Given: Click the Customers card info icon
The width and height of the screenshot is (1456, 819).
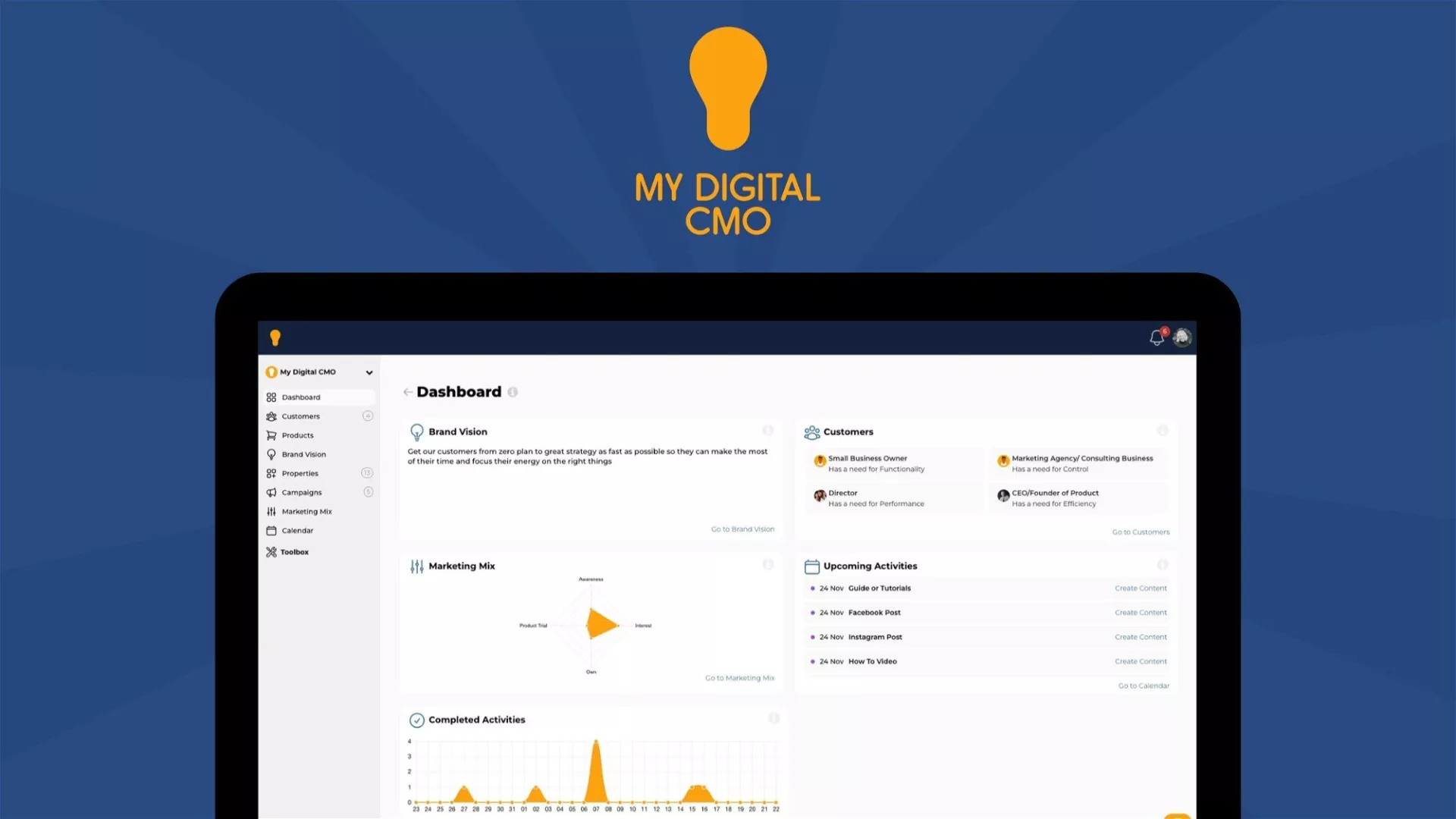Looking at the screenshot, I should (1163, 431).
